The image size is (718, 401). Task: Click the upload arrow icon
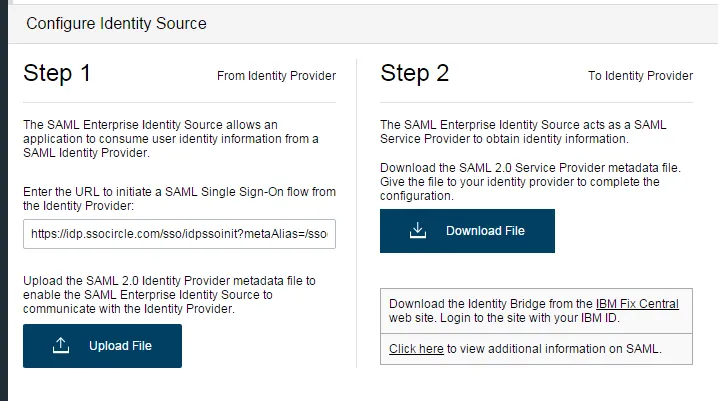point(60,346)
